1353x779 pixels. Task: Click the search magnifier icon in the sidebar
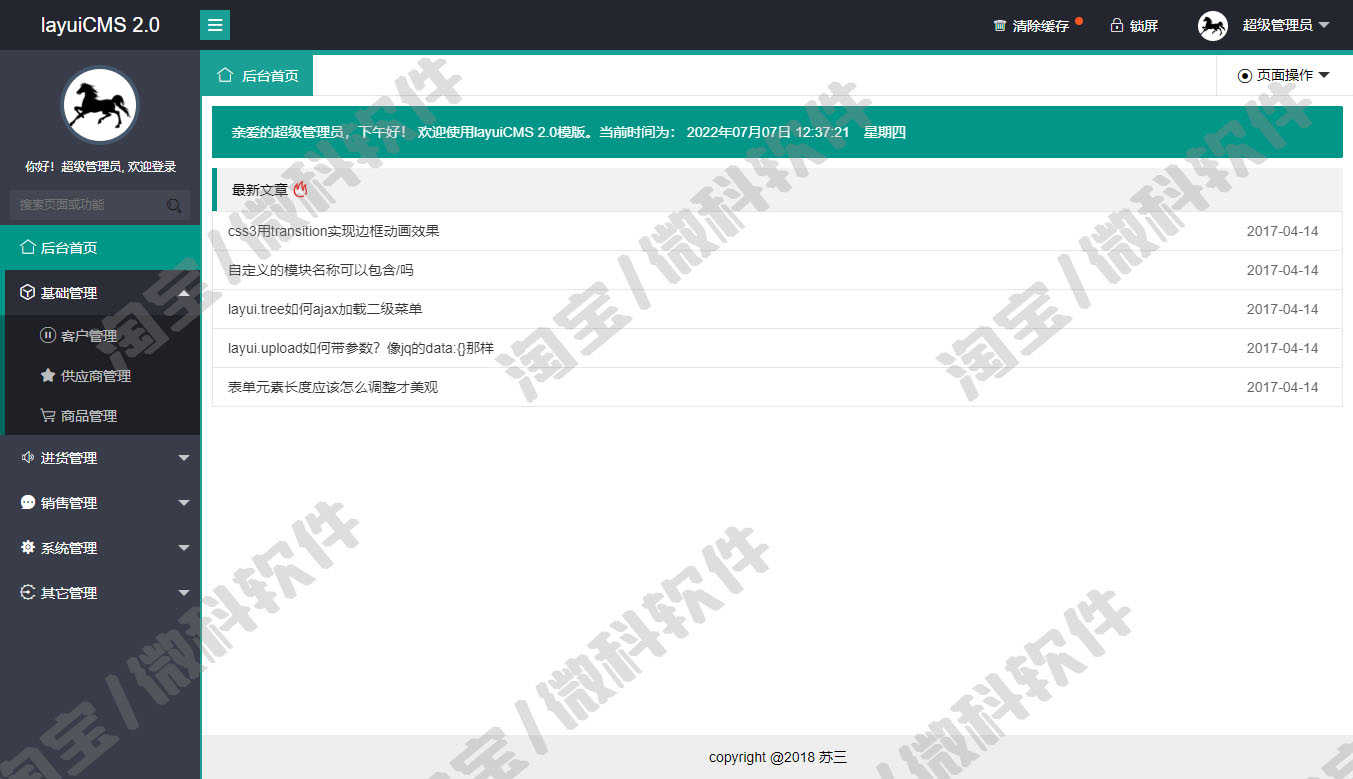coord(174,205)
